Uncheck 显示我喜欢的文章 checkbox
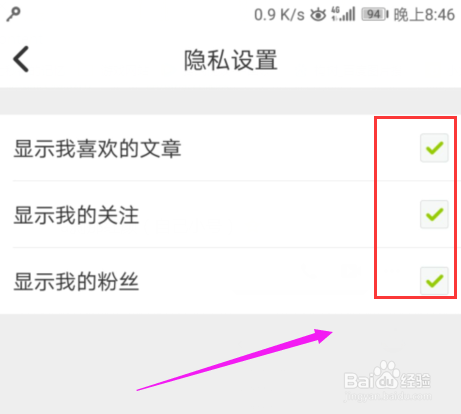The width and height of the screenshot is (461, 414). click(x=434, y=148)
